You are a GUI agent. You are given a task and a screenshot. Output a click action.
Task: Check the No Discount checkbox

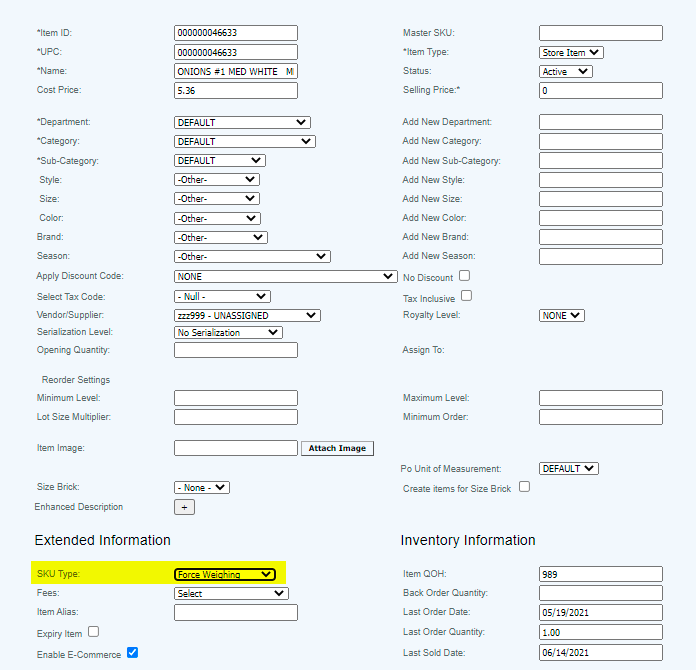(x=464, y=276)
